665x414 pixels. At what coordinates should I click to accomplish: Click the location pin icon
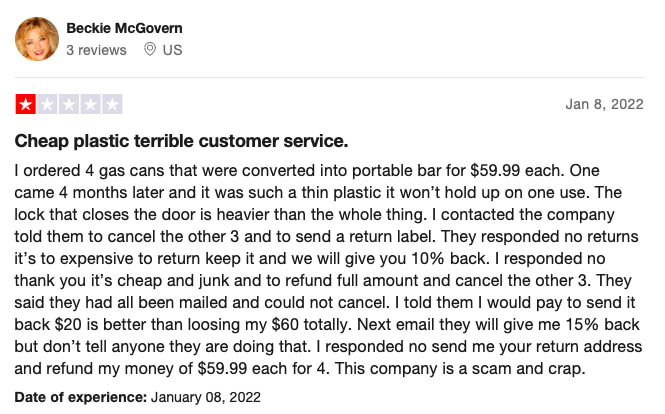pos(150,50)
